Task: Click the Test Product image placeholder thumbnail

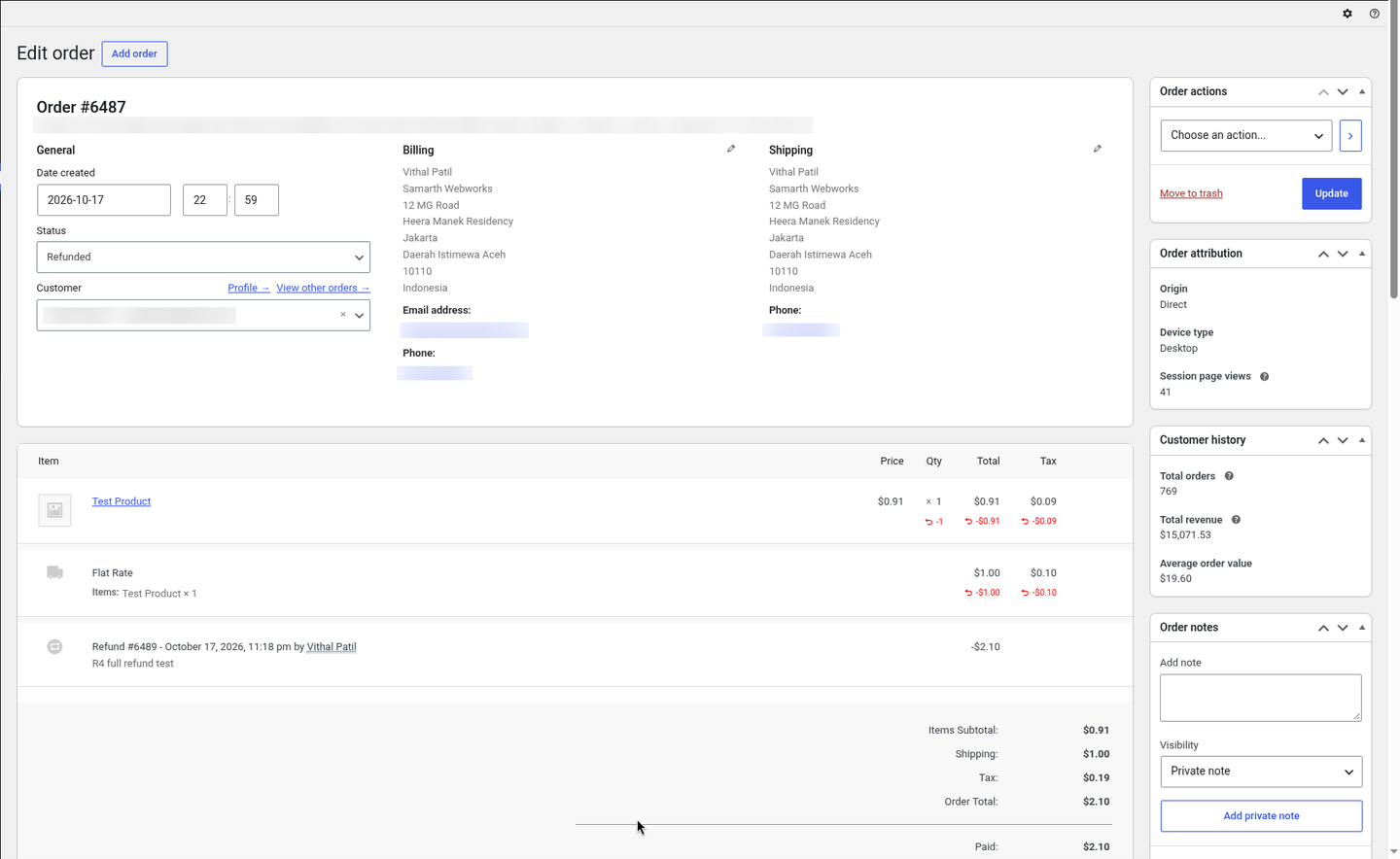Action: 54,510
